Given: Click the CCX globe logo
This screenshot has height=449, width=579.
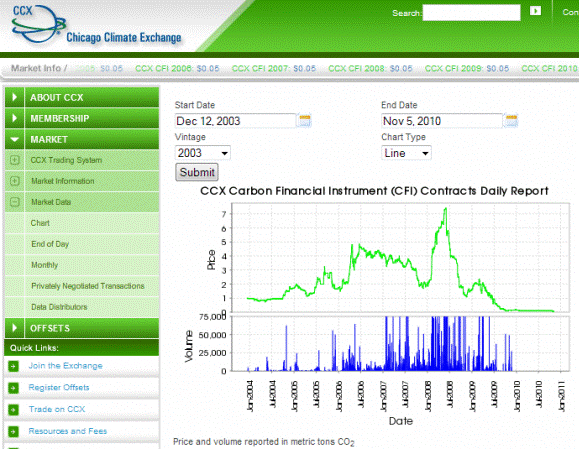Looking at the screenshot, I should [38, 23].
